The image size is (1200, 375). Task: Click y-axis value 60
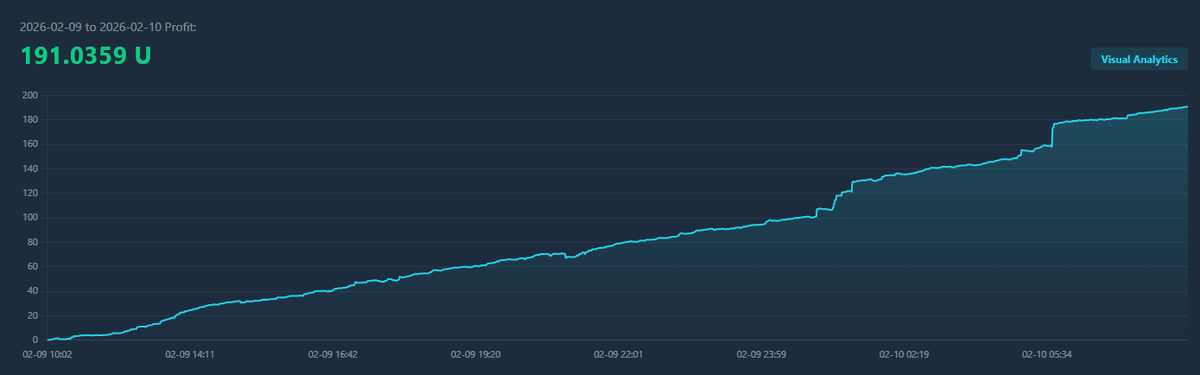click(32, 267)
